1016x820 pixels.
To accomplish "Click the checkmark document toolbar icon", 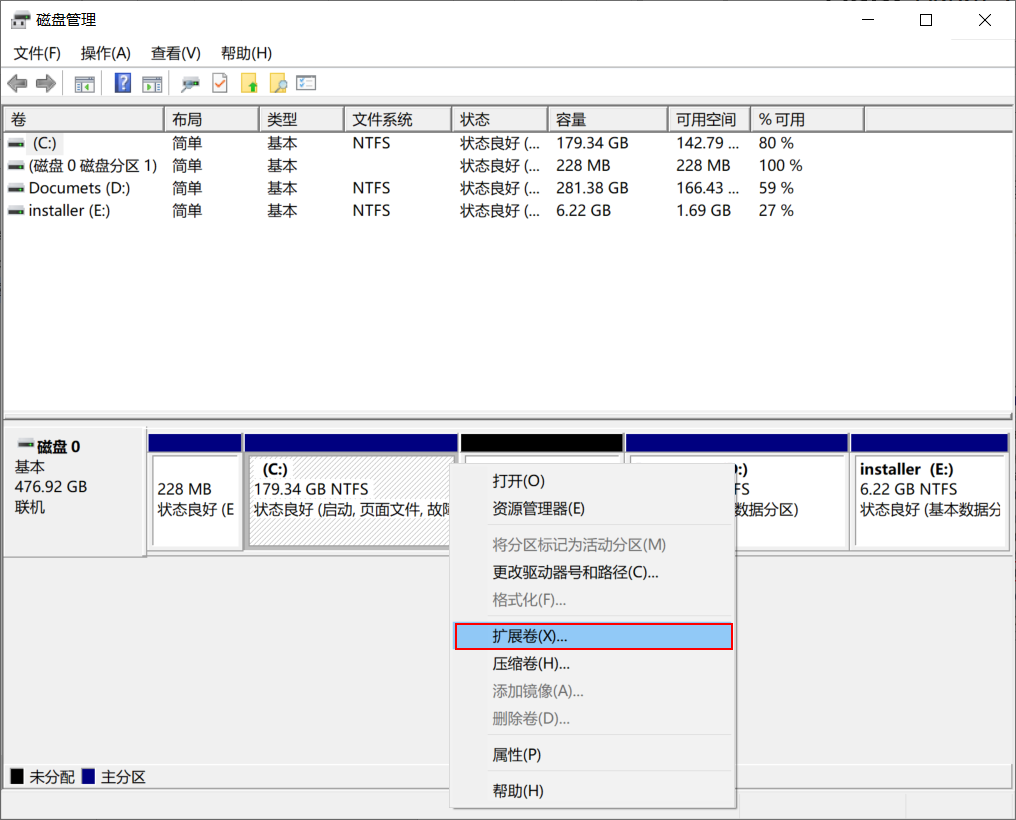I will [219, 83].
